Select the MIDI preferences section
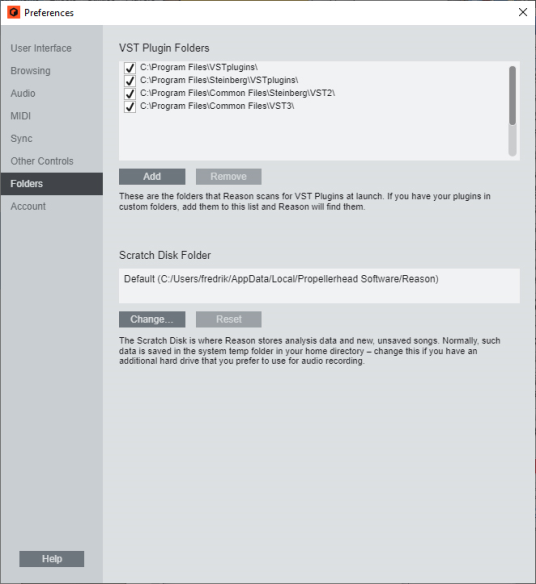536x584 pixels. 21,116
